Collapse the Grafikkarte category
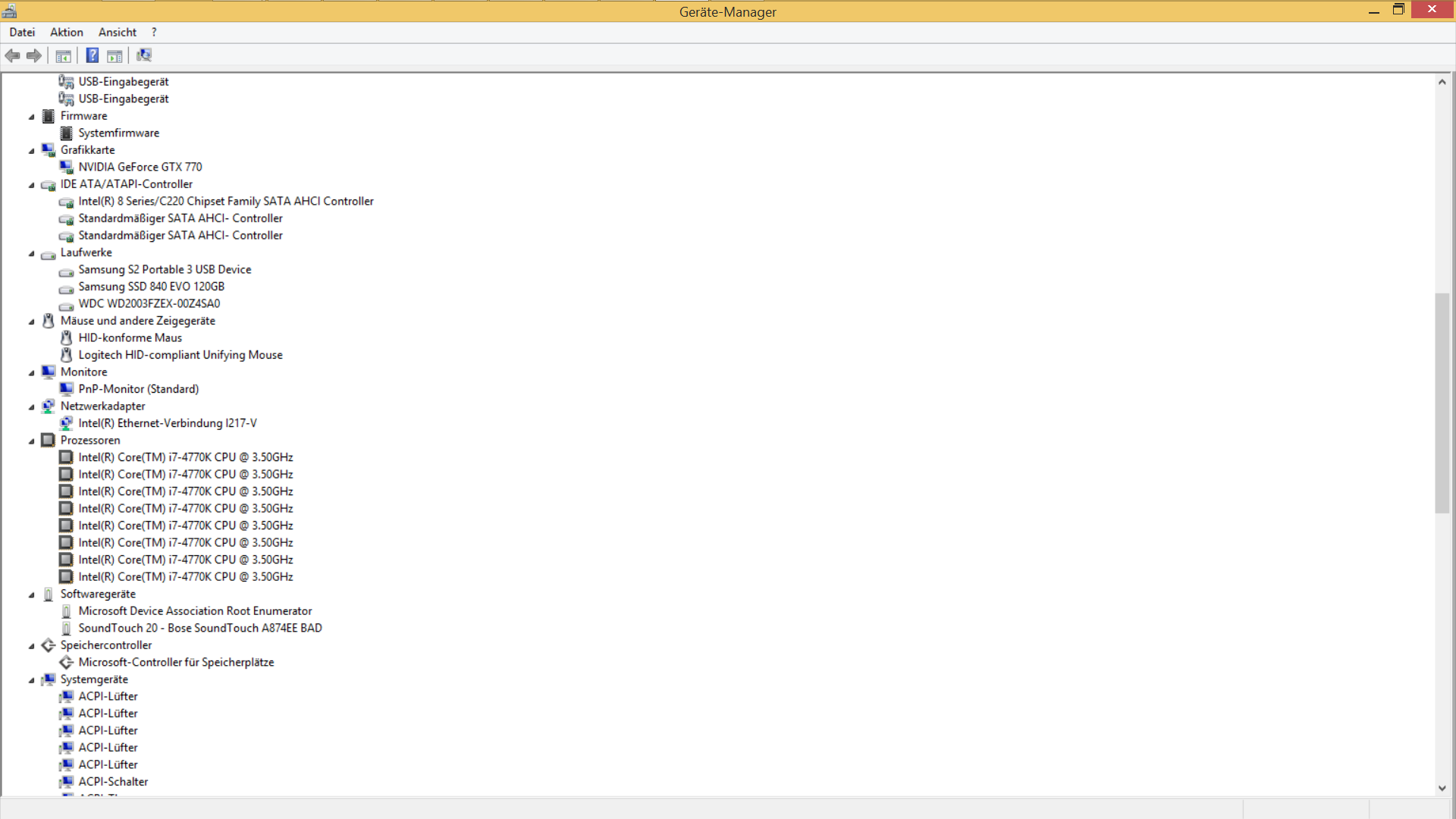 pyautogui.click(x=32, y=151)
